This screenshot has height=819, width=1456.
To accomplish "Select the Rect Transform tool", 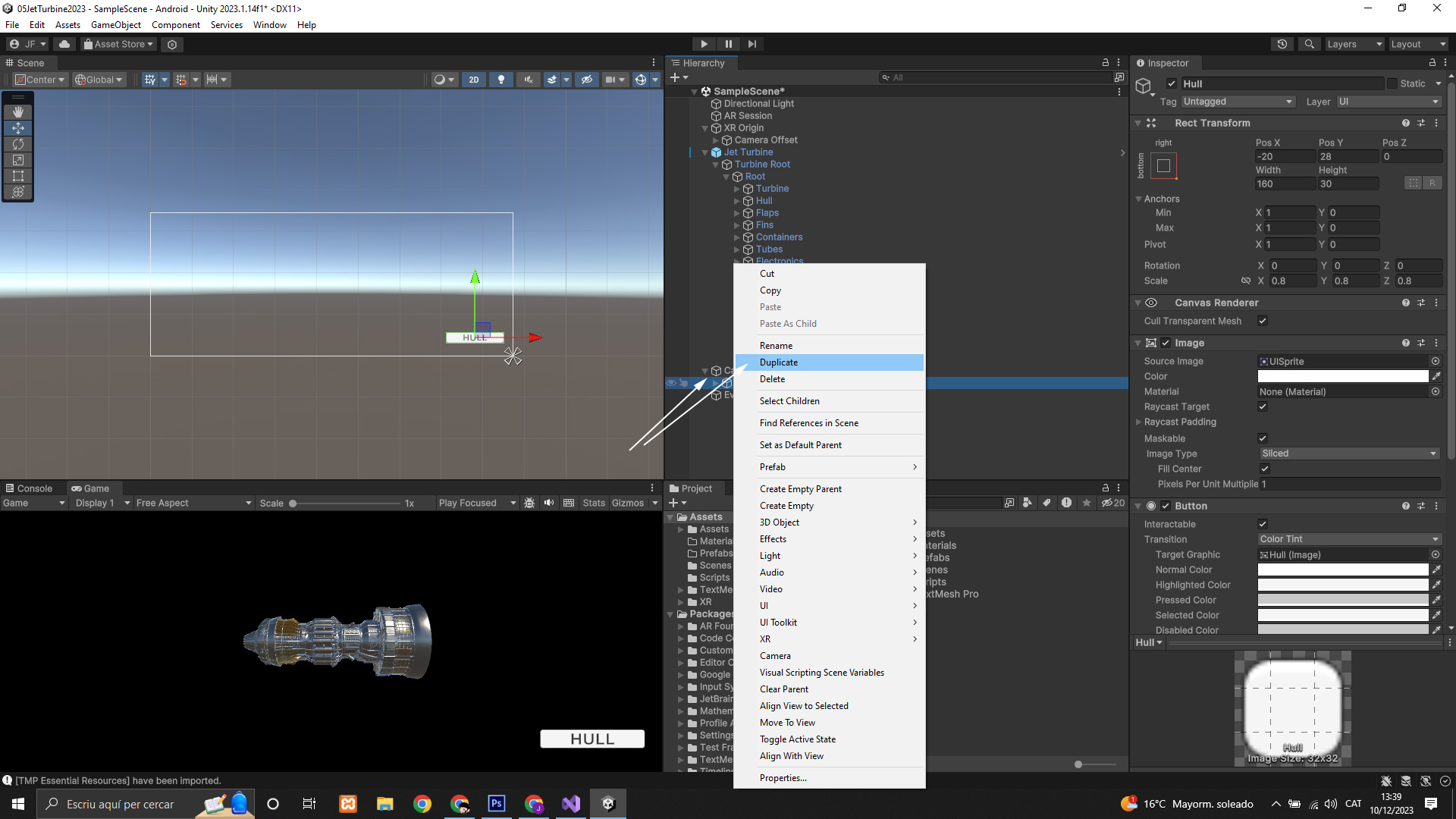I will pyautogui.click(x=18, y=176).
